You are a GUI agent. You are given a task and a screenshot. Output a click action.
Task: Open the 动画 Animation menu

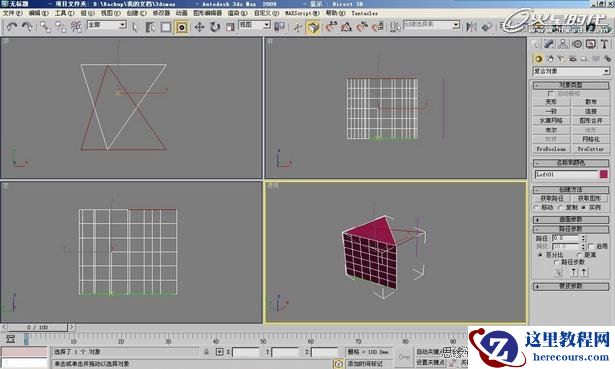point(181,13)
